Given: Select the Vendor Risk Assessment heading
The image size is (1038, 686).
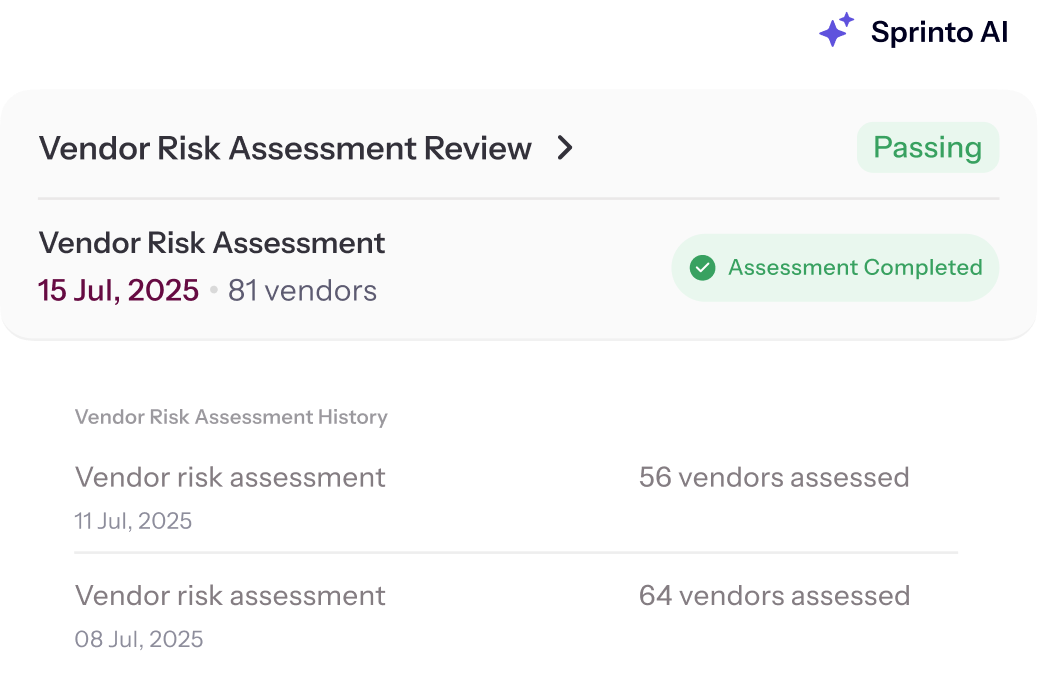Looking at the screenshot, I should pos(211,243).
